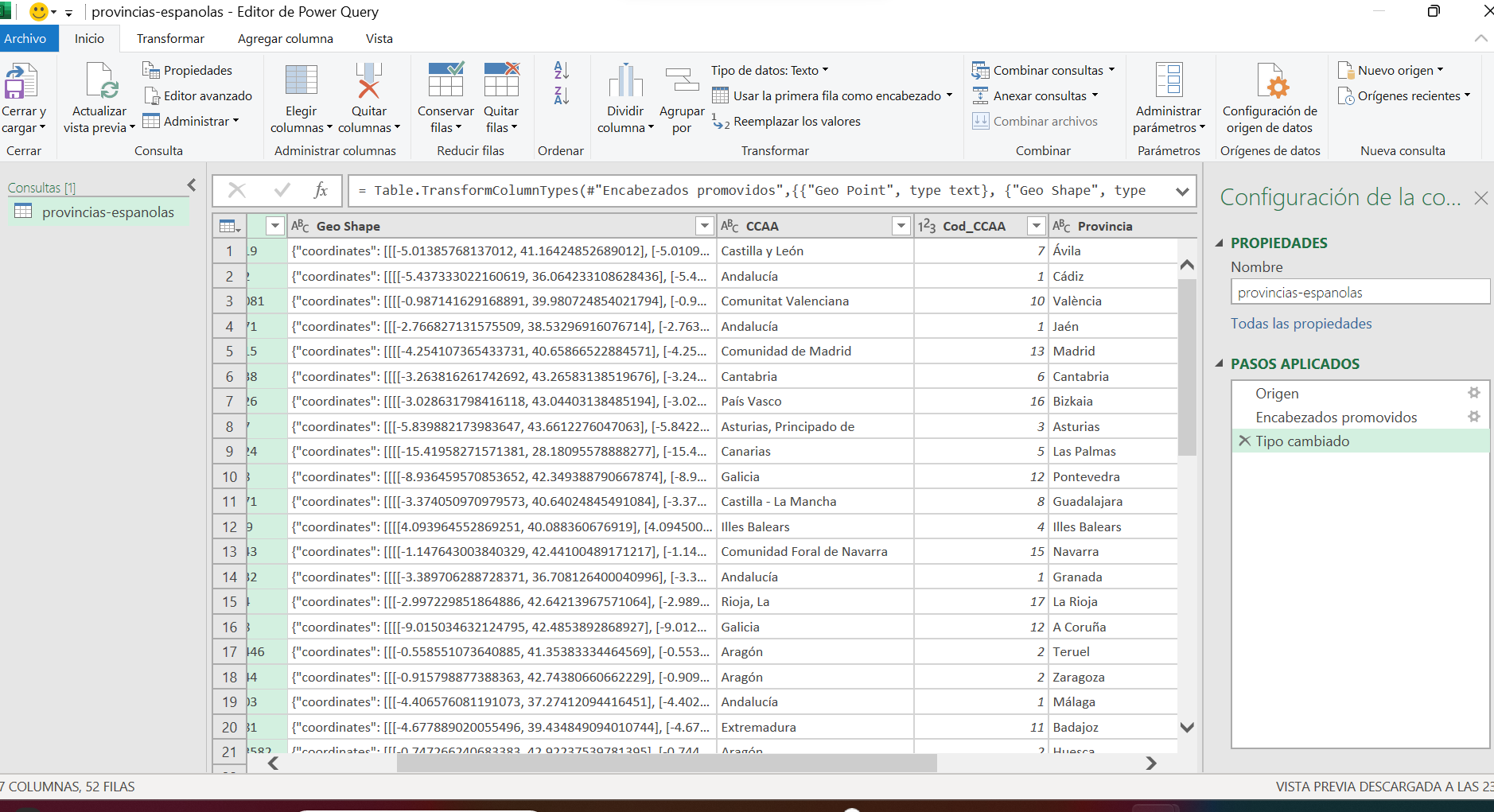
Task: Close the Configuración de la consulta pane
Action: [1480, 198]
